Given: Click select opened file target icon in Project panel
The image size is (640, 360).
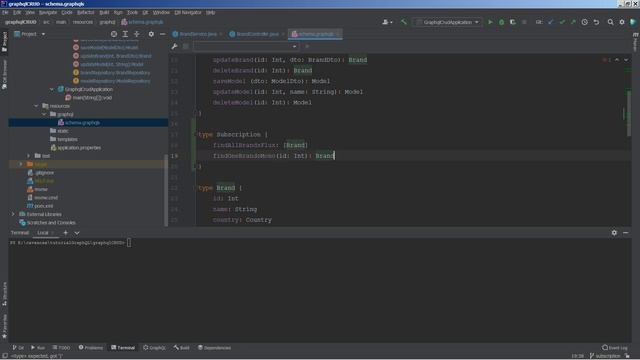Looking at the screenshot, I should 114,34.
